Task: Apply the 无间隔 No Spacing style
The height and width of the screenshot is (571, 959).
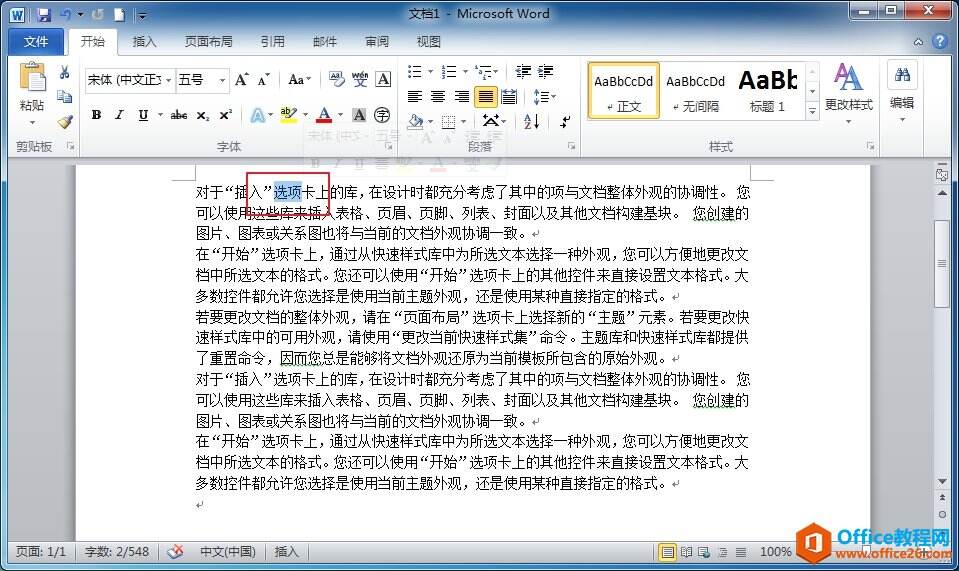Action: coord(695,90)
